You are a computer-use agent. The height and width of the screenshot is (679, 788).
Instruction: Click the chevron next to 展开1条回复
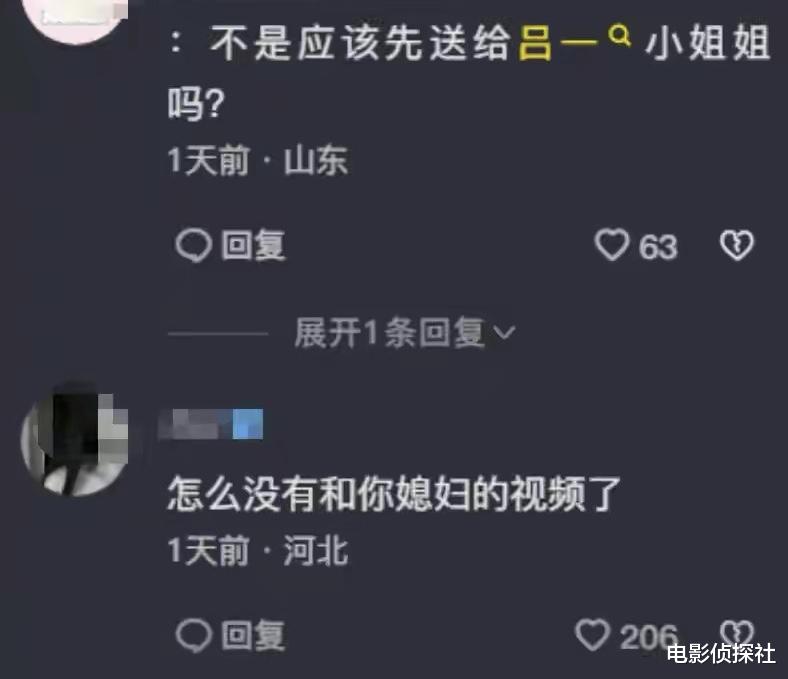505,333
